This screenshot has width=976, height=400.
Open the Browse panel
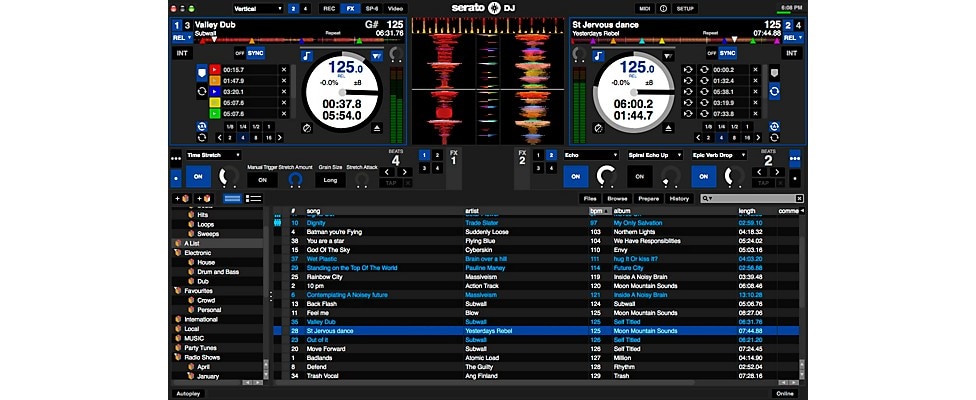pyautogui.click(x=617, y=198)
